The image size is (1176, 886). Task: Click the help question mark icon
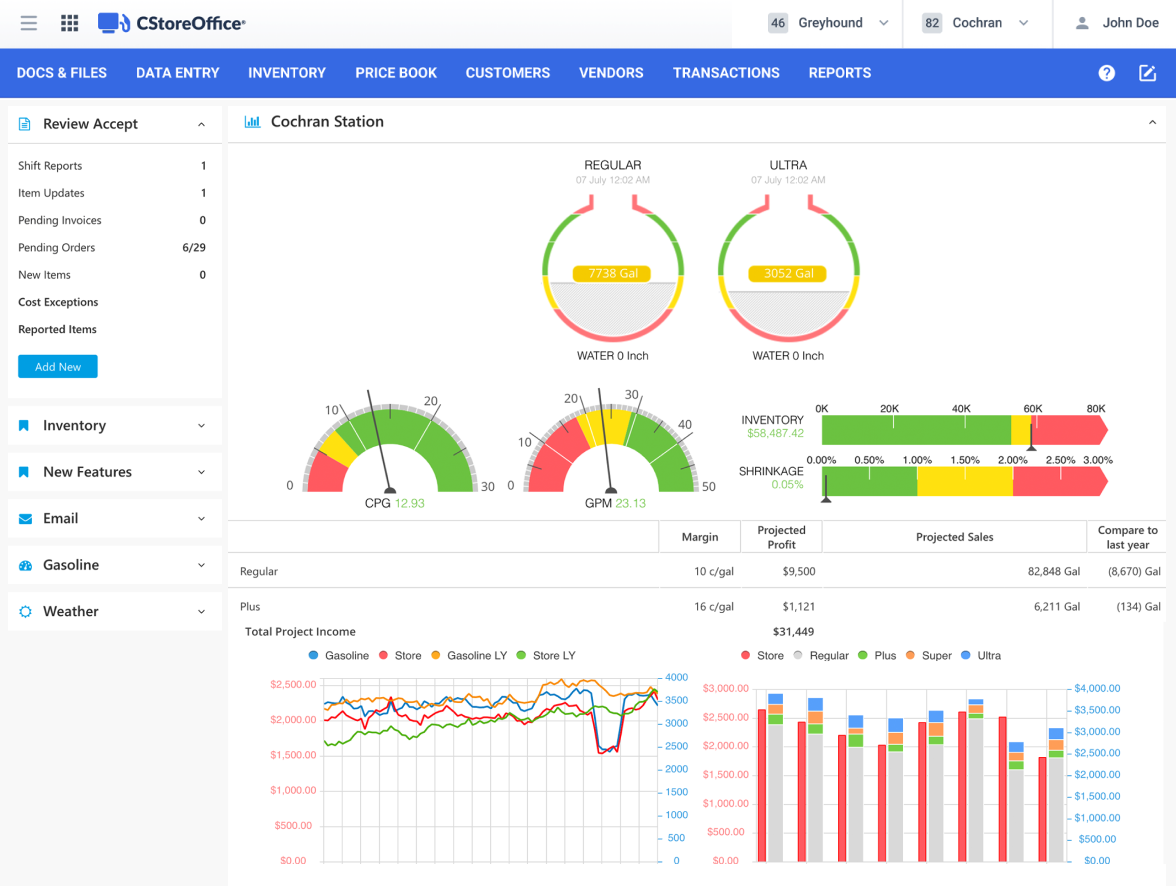[1106, 73]
